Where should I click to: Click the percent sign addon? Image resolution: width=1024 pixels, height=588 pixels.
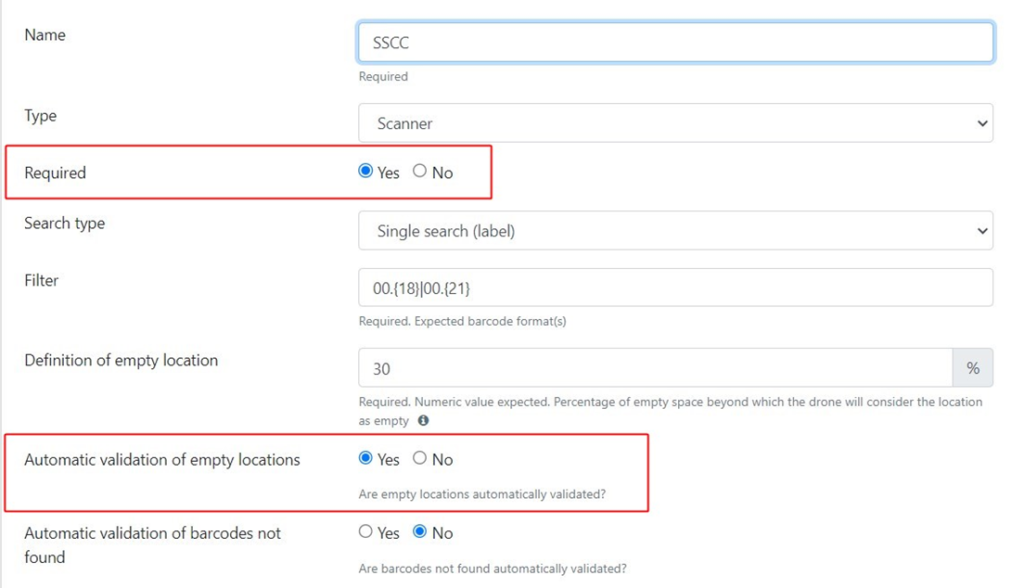(x=972, y=368)
